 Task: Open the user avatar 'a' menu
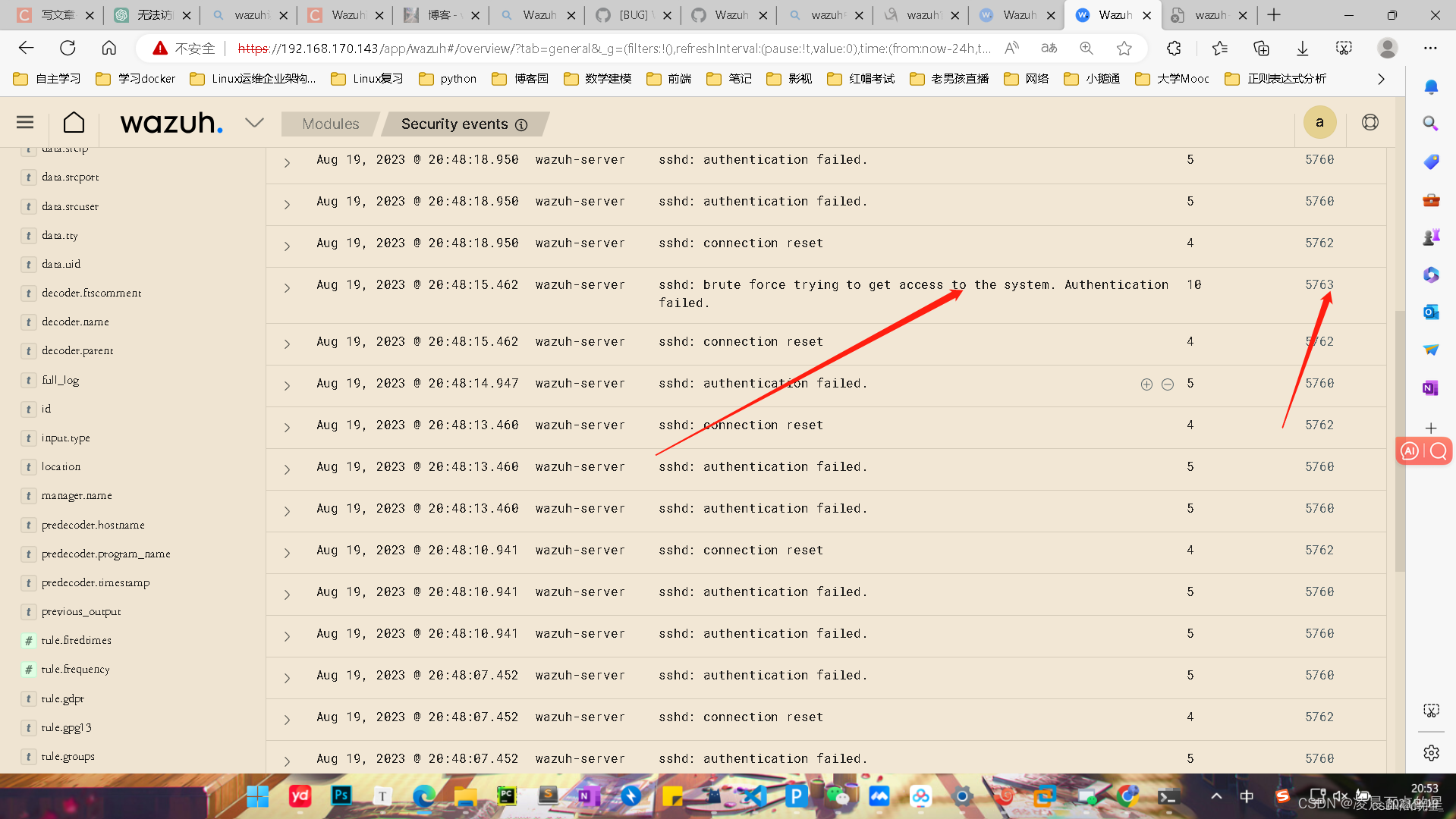click(x=1319, y=122)
